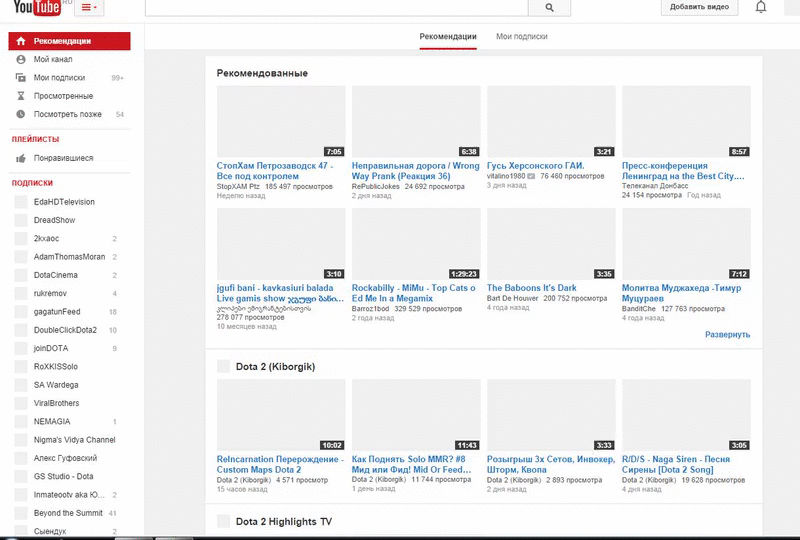Open the Посмотреть позже watch later item
This screenshot has width=800, height=540.
[69, 114]
